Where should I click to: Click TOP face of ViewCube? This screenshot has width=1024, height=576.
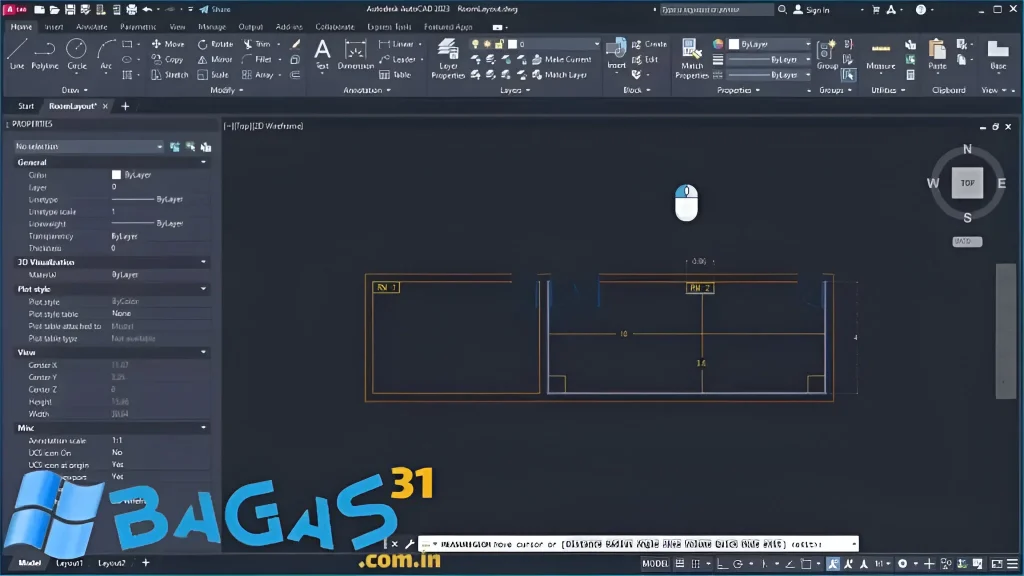coord(967,183)
